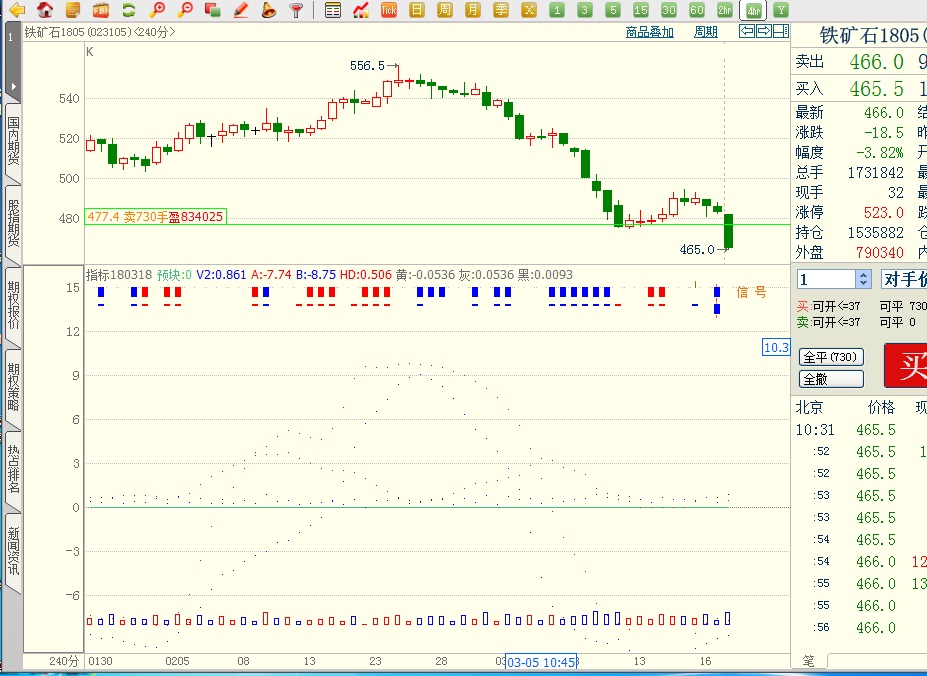Switch to daily 日 K-line period
The height and width of the screenshot is (676, 927).
point(417,10)
